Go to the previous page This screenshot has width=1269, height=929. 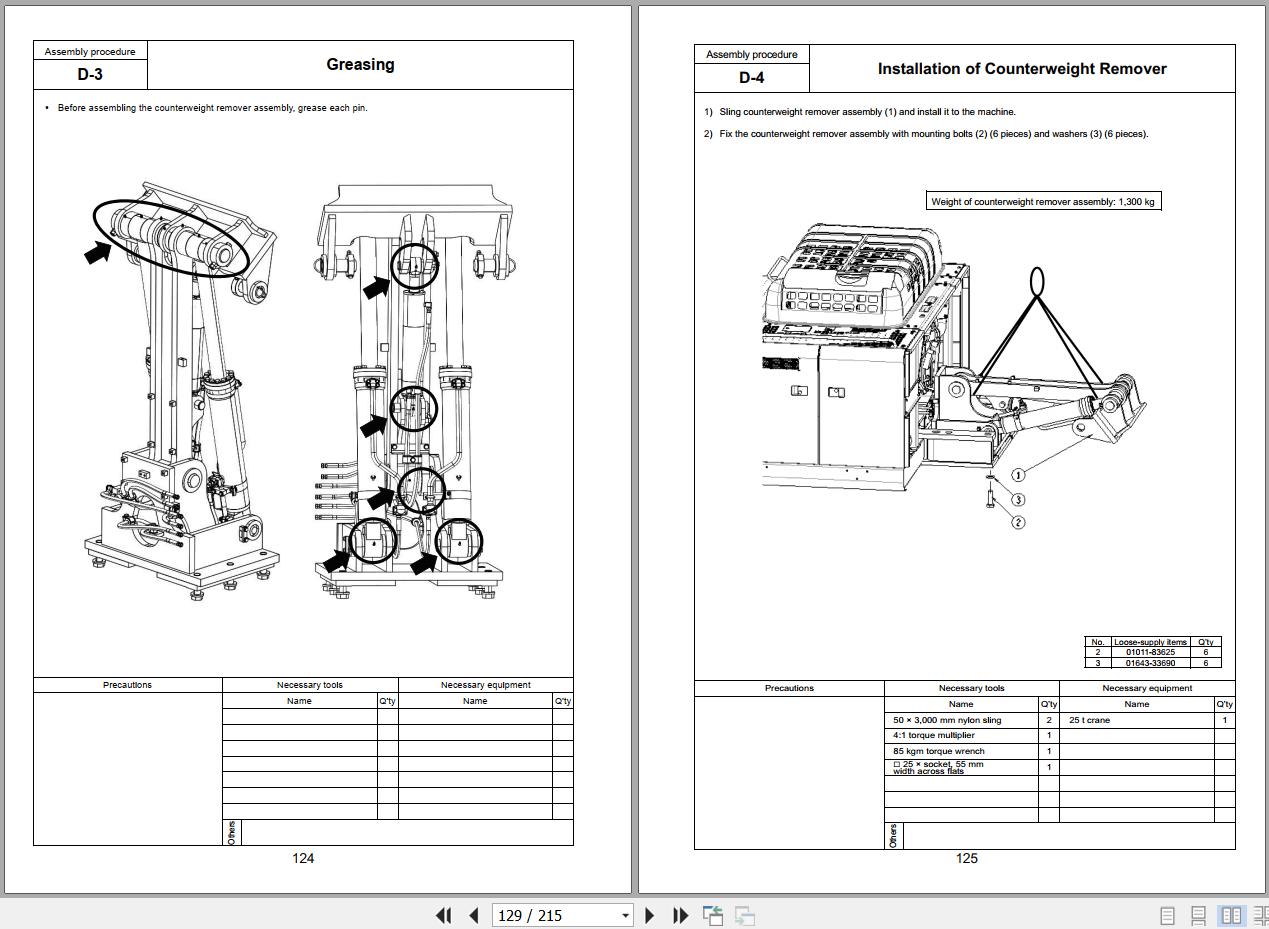[474, 915]
